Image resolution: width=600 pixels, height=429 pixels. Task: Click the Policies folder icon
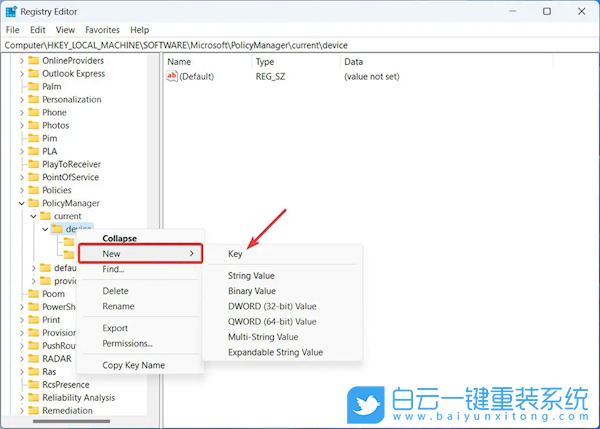click(34, 190)
